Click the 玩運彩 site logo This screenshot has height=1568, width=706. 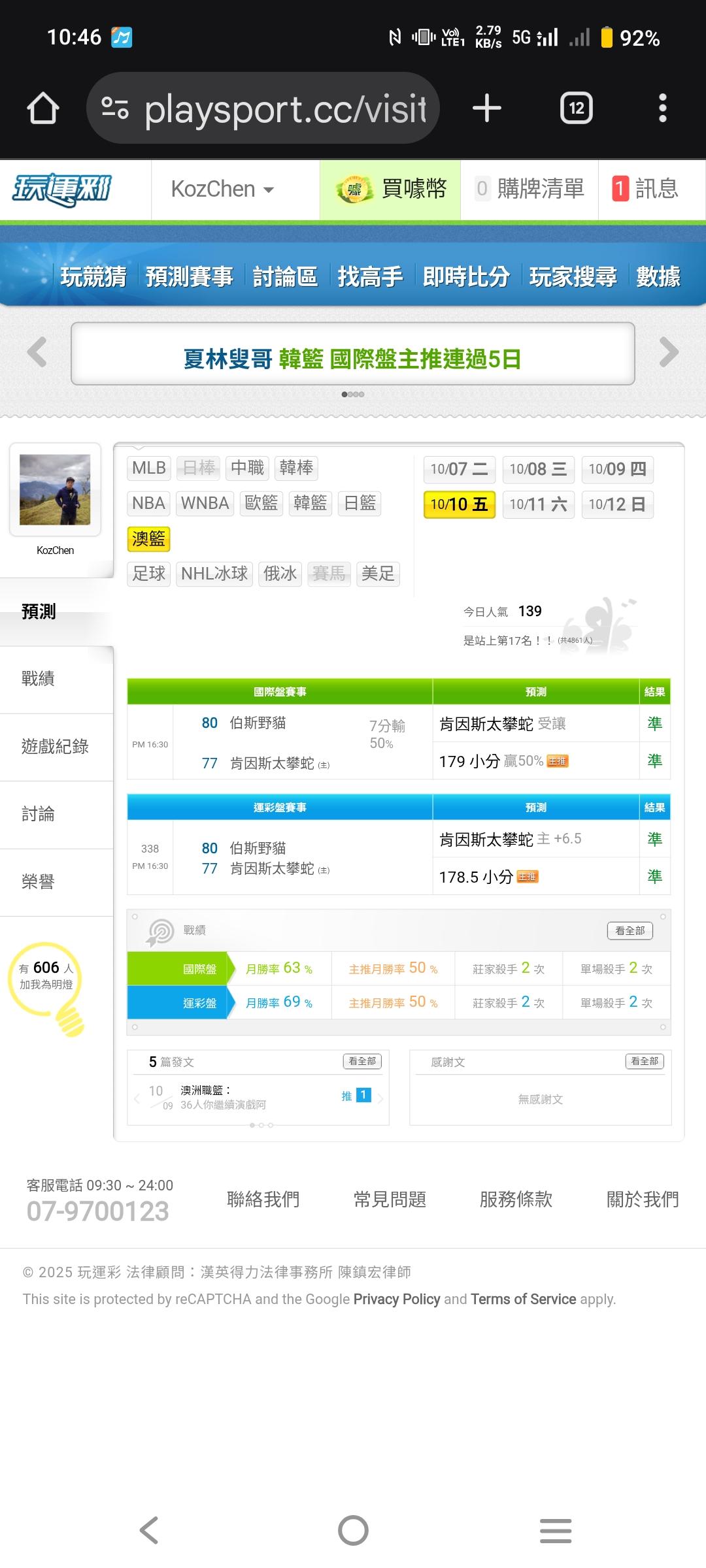tap(62, 189)
